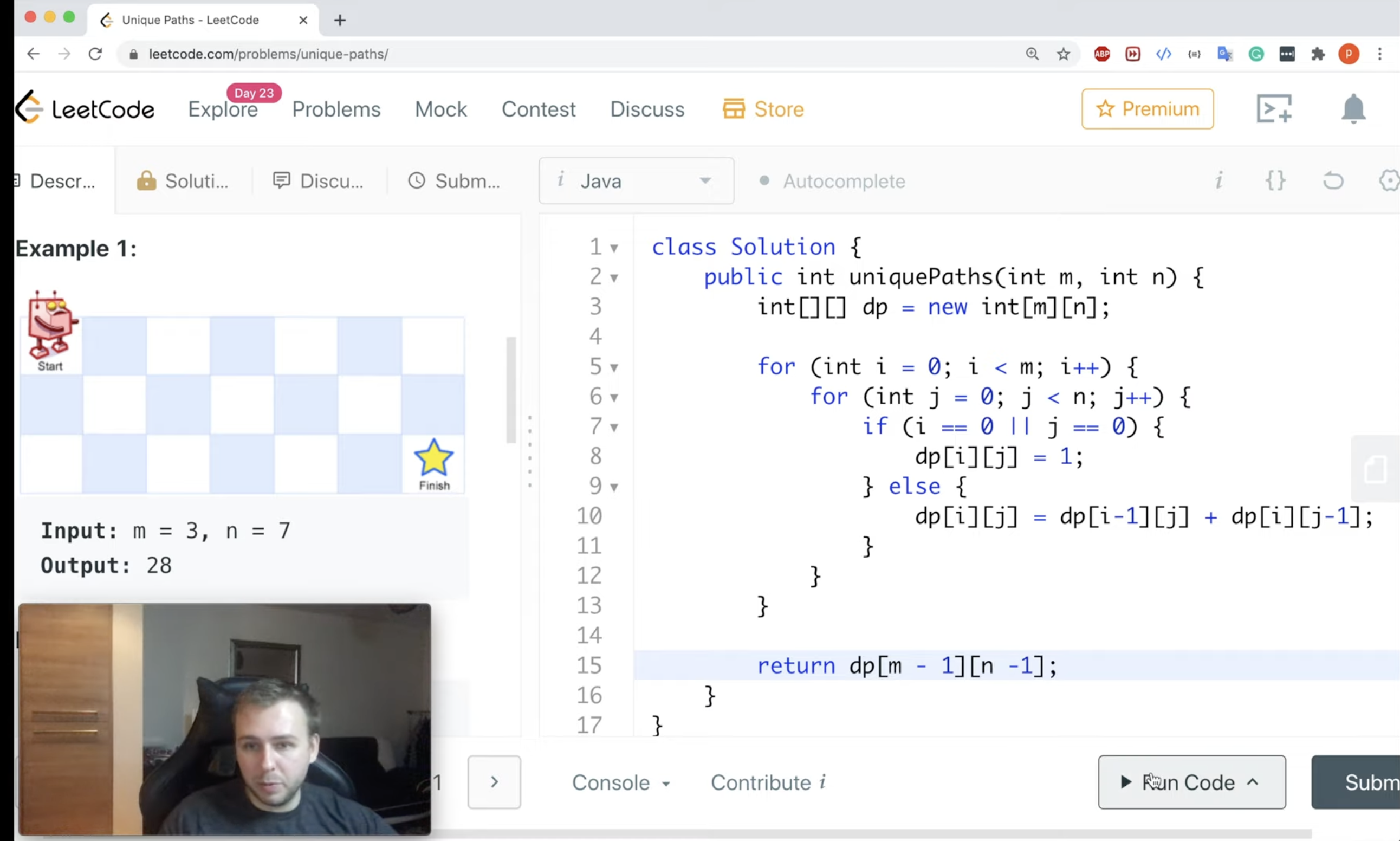Click the format code braces icon

click(1275, 182)
